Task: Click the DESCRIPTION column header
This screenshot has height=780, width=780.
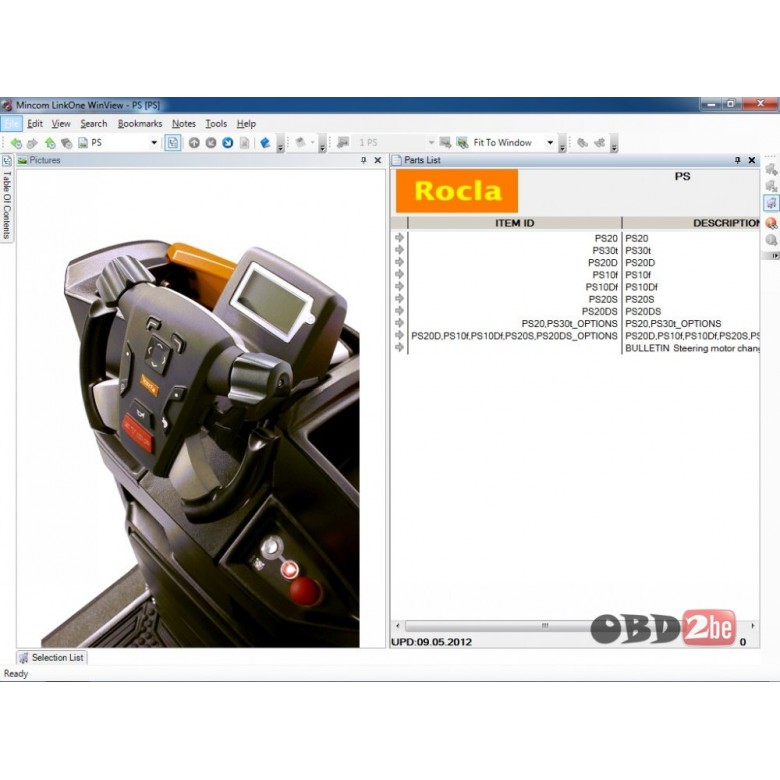Action: 691,223
